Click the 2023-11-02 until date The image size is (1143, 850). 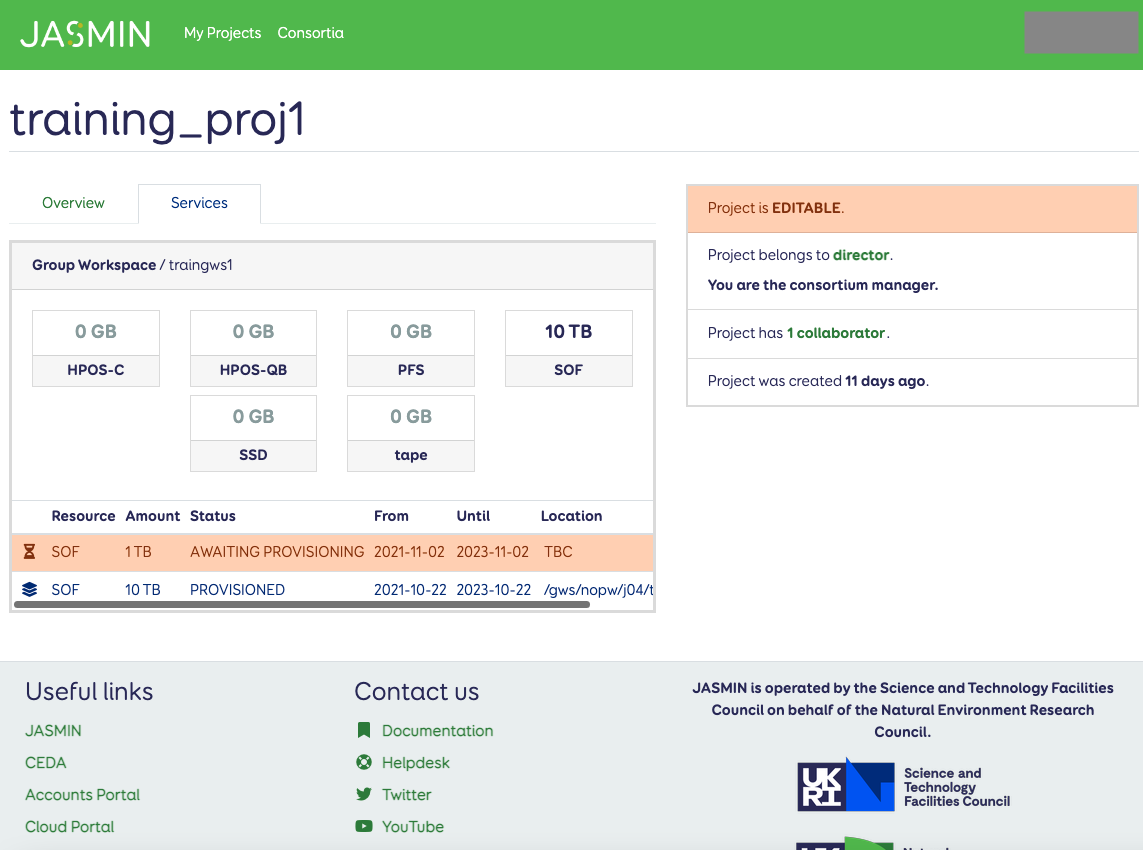492,552
